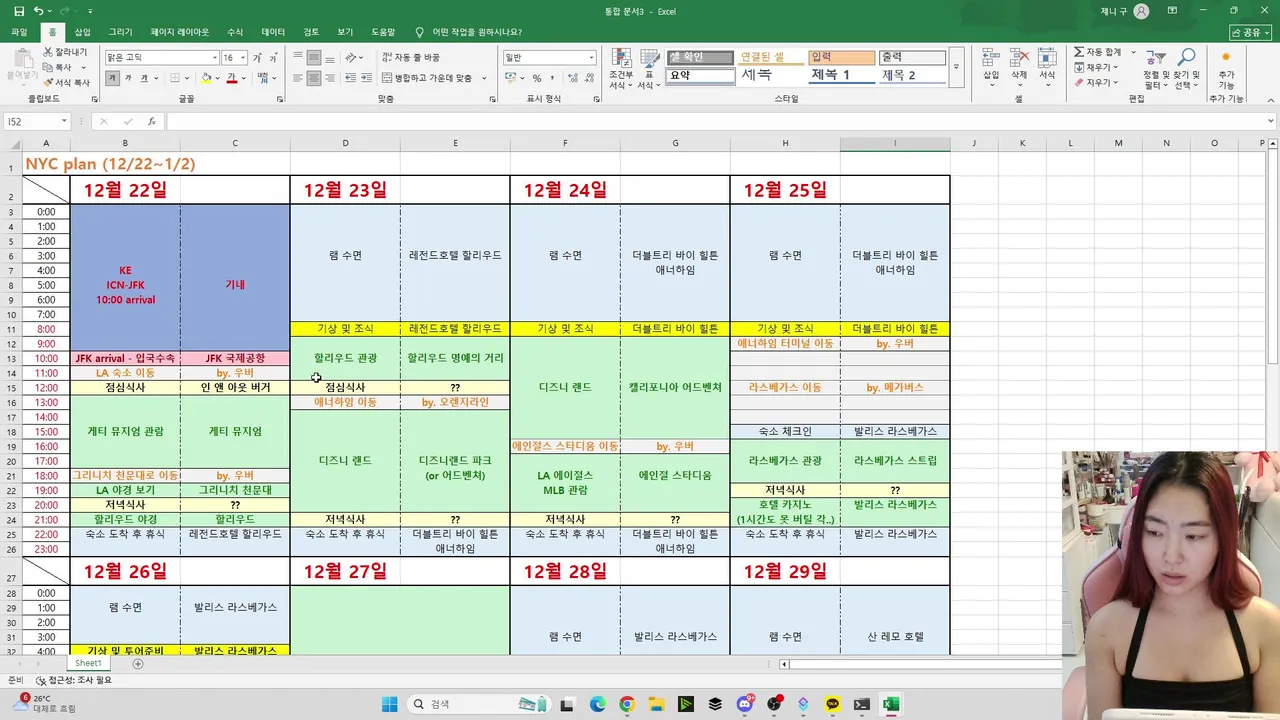This screenshot has height=720, width=1280.
Task: Apply cell borders icon
Action: click(x=175, y=78)
